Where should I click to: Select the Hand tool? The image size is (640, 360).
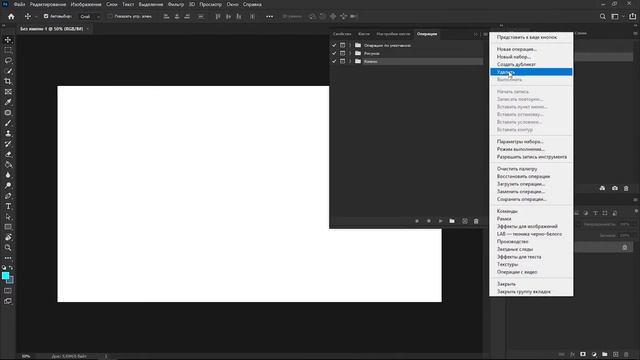click(8, 237)
